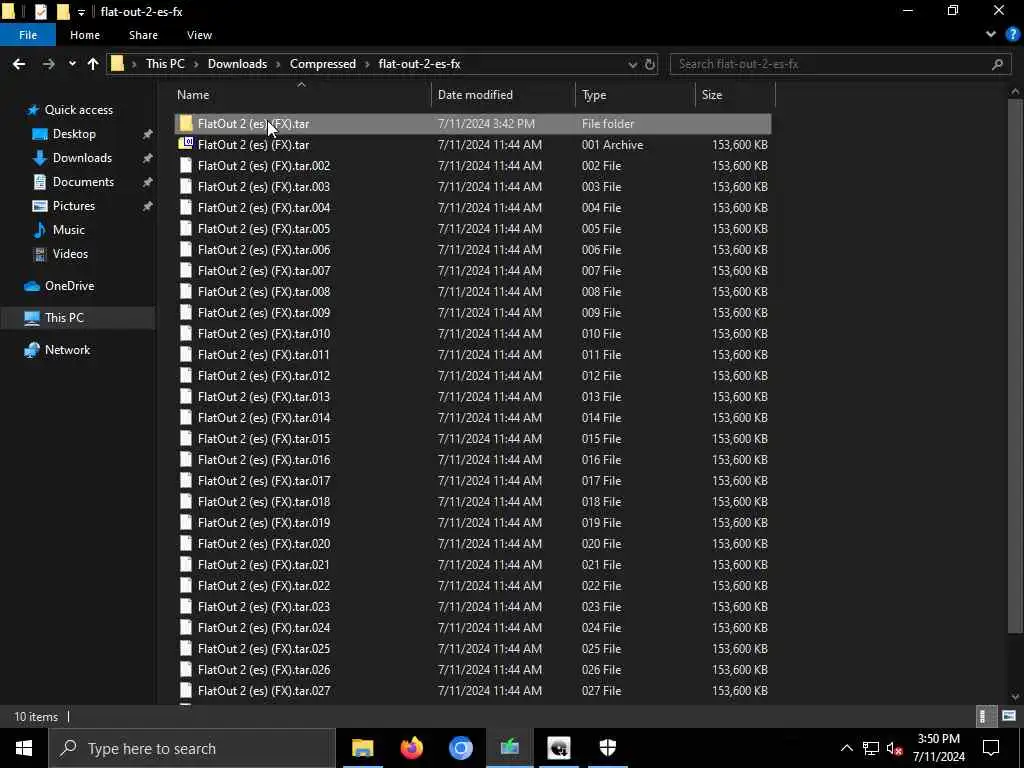Expand the ribbon with the chevron
The image size is (1024, 768).
point(991,35)
